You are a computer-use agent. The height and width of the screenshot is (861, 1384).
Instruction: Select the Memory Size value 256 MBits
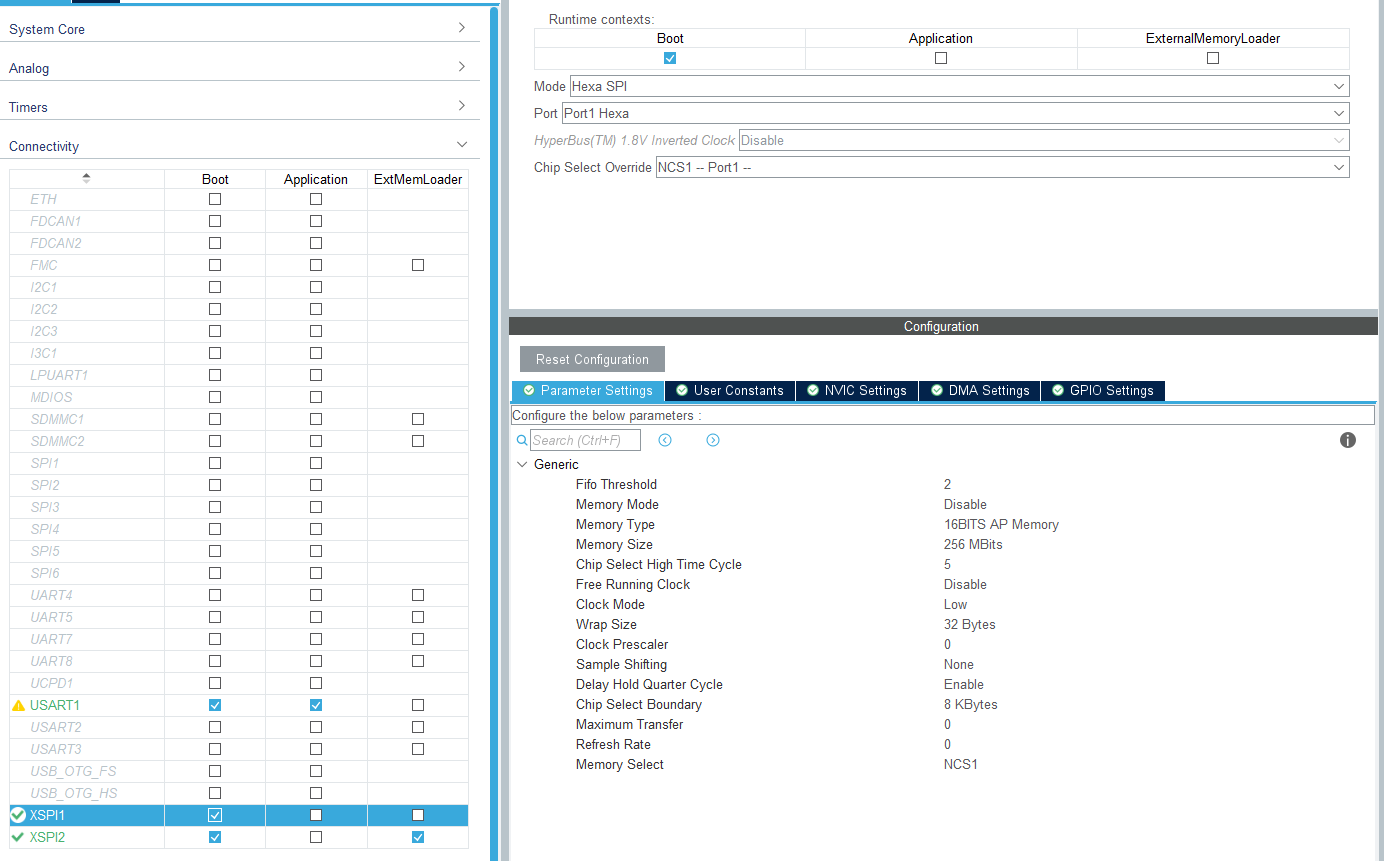pos(973,545)
